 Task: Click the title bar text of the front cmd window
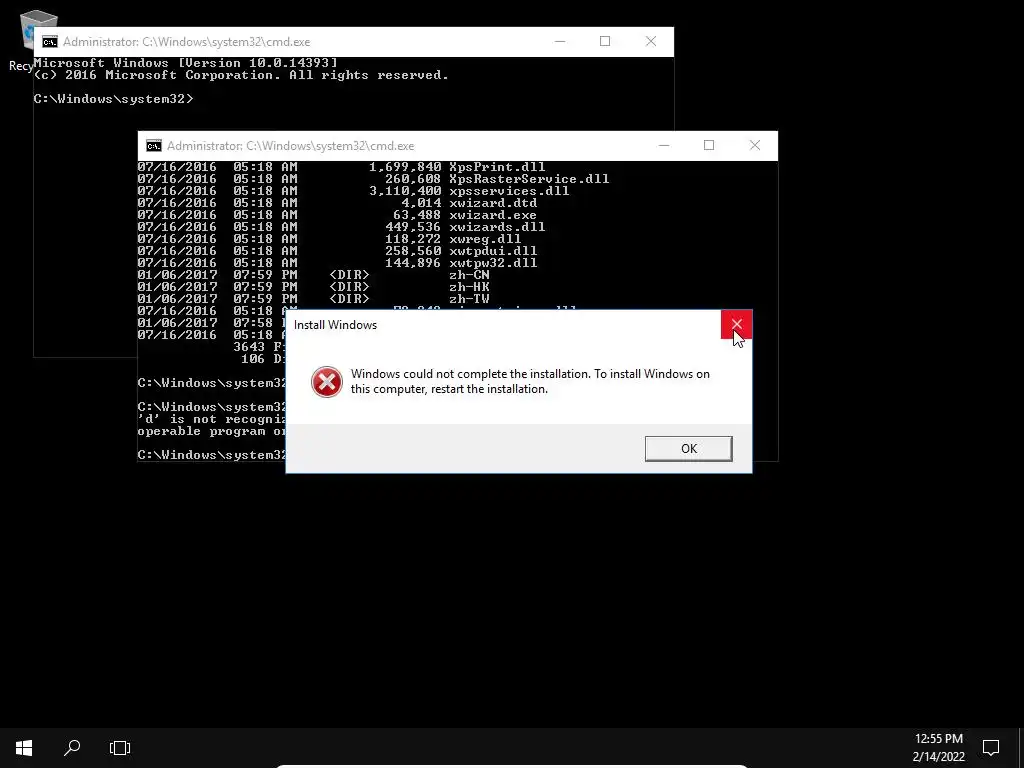(291, 146)
